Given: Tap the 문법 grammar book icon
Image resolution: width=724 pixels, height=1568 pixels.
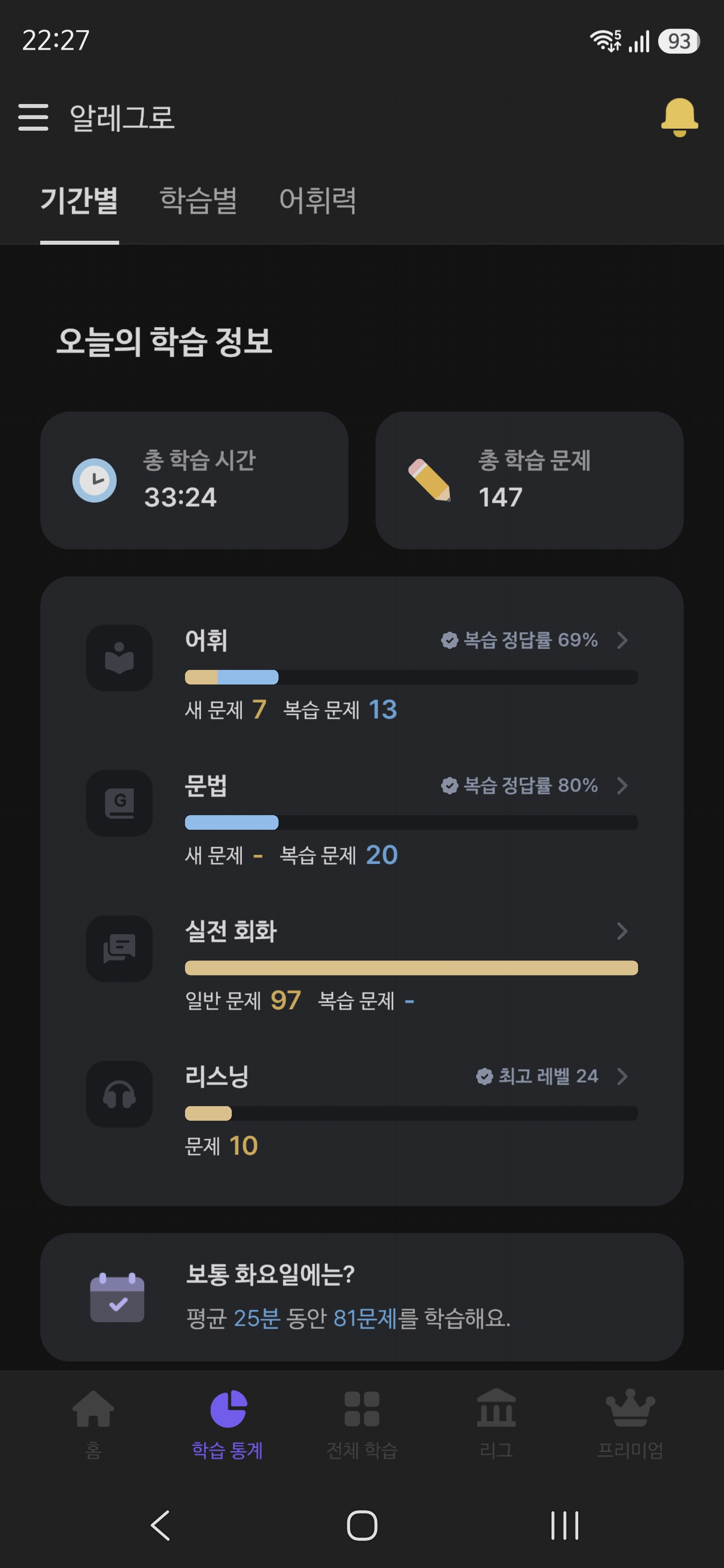Looking at the screenshot, I should [x=119, y=804].
